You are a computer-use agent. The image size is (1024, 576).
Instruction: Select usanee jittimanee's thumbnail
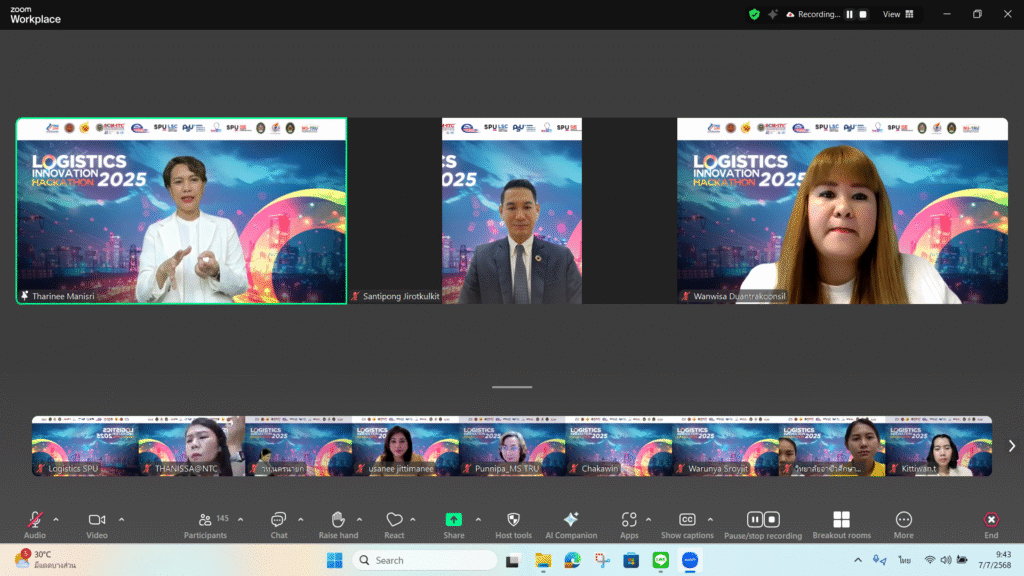tap(406, 446)
